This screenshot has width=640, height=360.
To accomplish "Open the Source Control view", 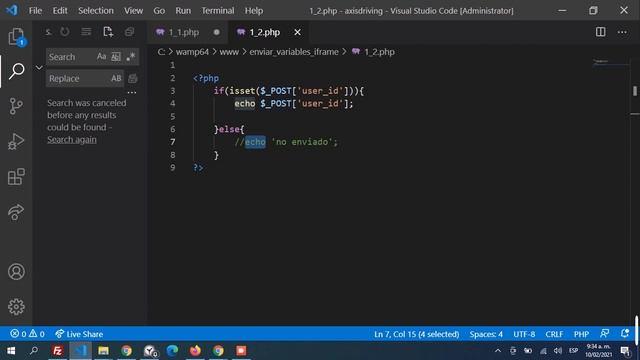I will click(x=16, y=106).
